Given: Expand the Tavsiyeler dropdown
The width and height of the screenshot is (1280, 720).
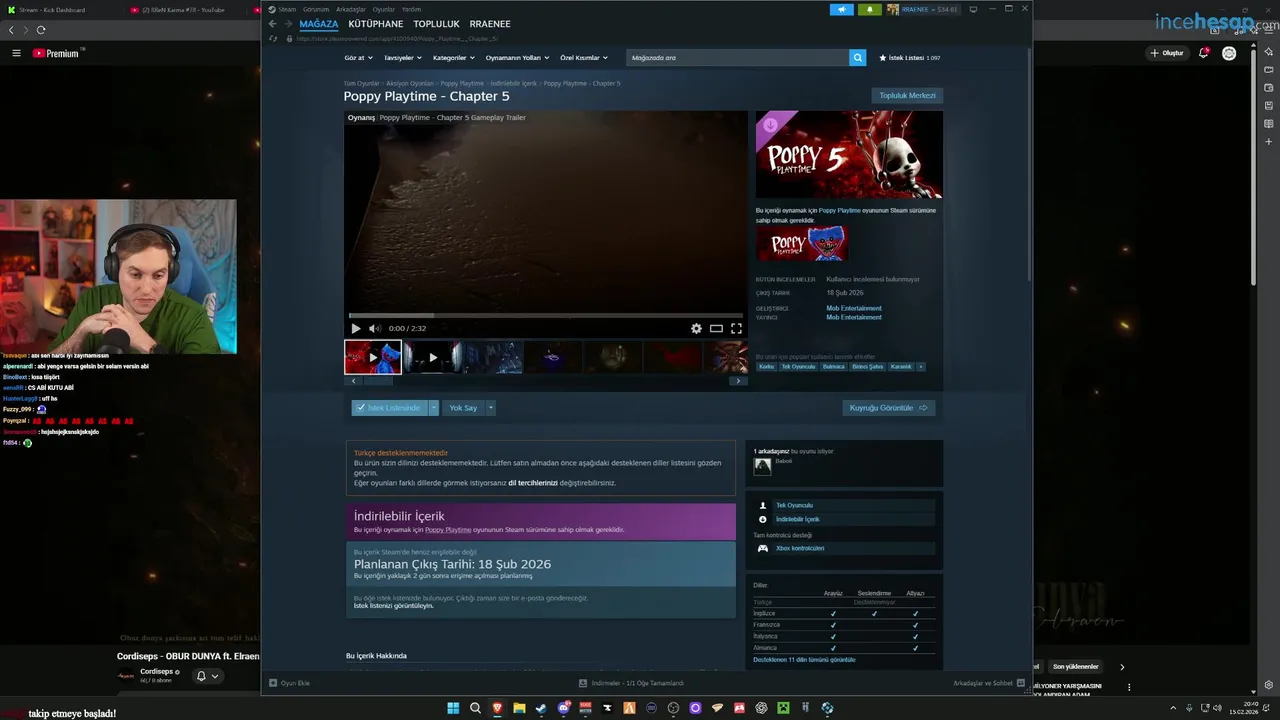Looking at the screenshot, I should (x=401, y=58).
